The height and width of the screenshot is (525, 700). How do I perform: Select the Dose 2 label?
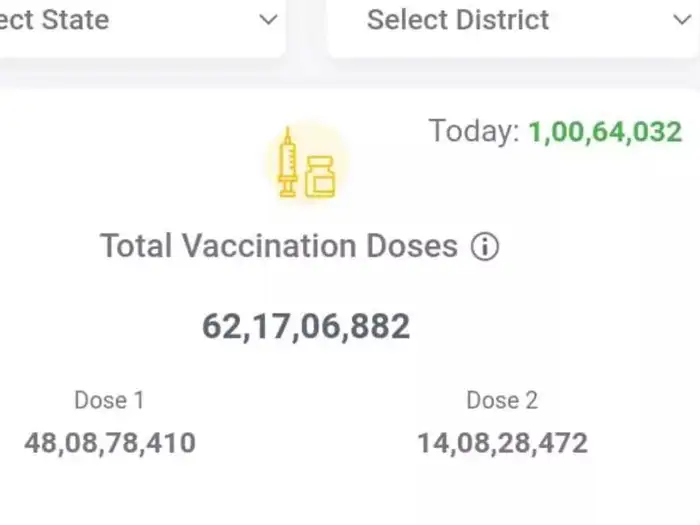click(x=502, y=401)
